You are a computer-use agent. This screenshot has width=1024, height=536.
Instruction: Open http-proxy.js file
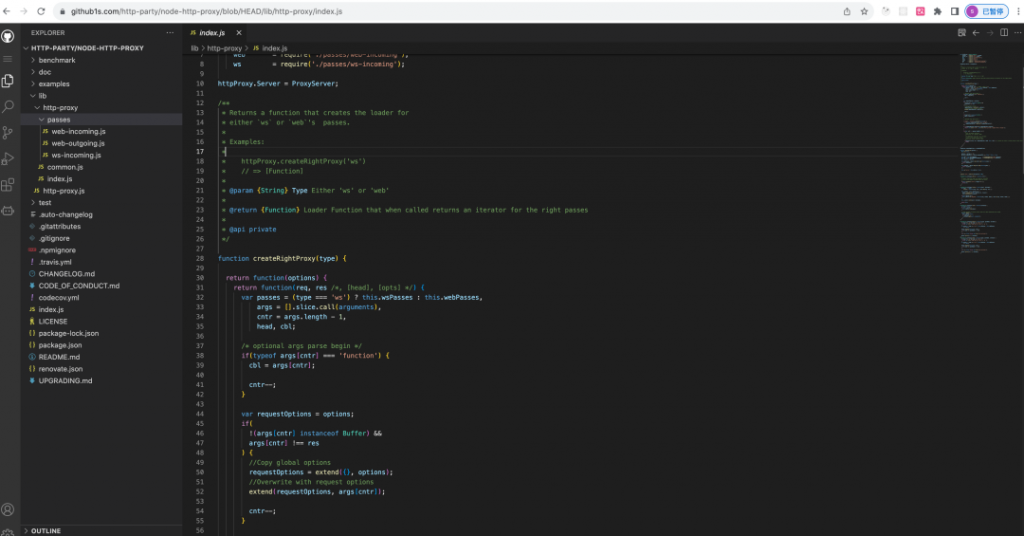(x=102, y=191)
